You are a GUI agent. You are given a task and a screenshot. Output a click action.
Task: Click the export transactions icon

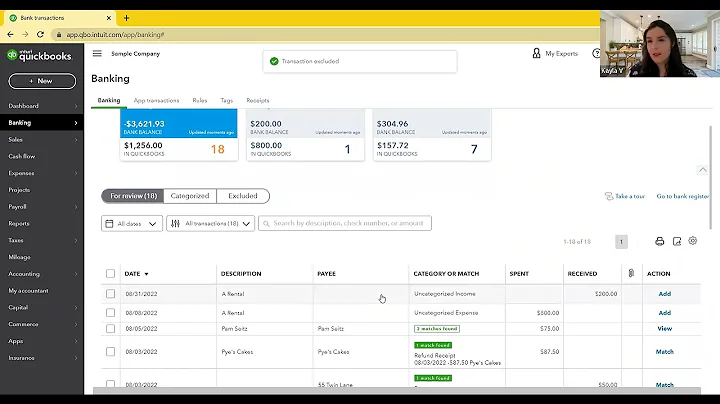(677, 241)
